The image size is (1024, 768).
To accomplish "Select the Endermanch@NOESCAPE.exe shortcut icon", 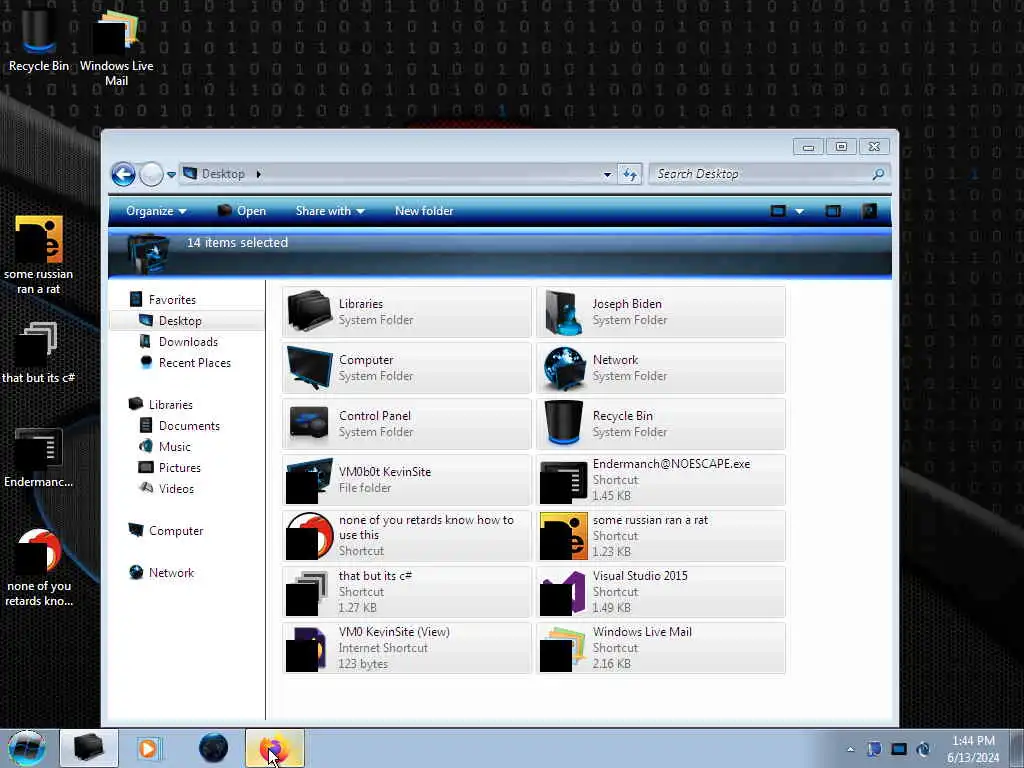I will click(x=564, y=481).
